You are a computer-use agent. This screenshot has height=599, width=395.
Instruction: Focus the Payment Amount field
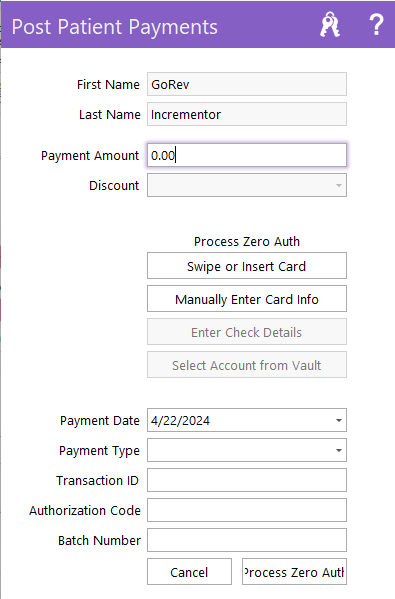pyautogui.click(x=247, y=155)
